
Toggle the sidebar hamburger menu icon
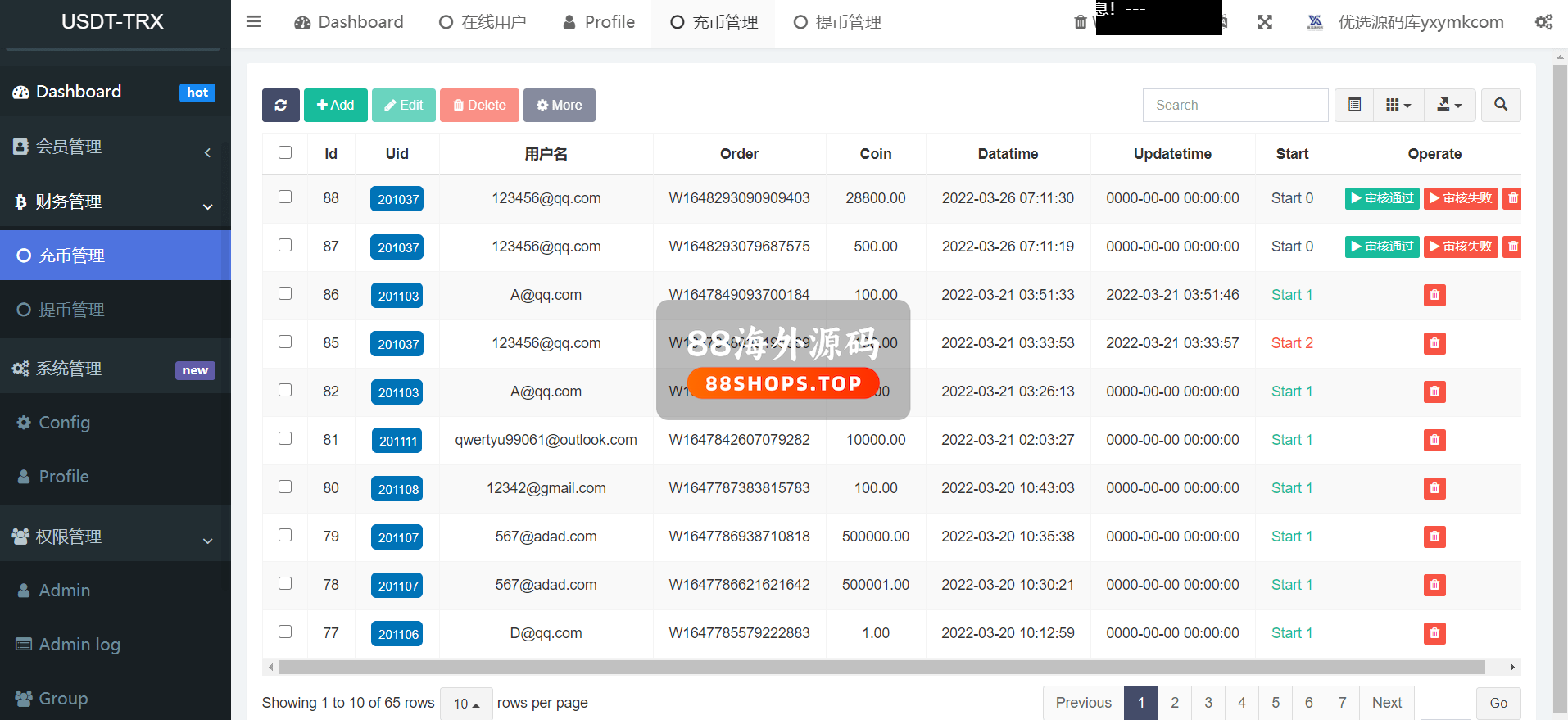[x=253, y=22]
